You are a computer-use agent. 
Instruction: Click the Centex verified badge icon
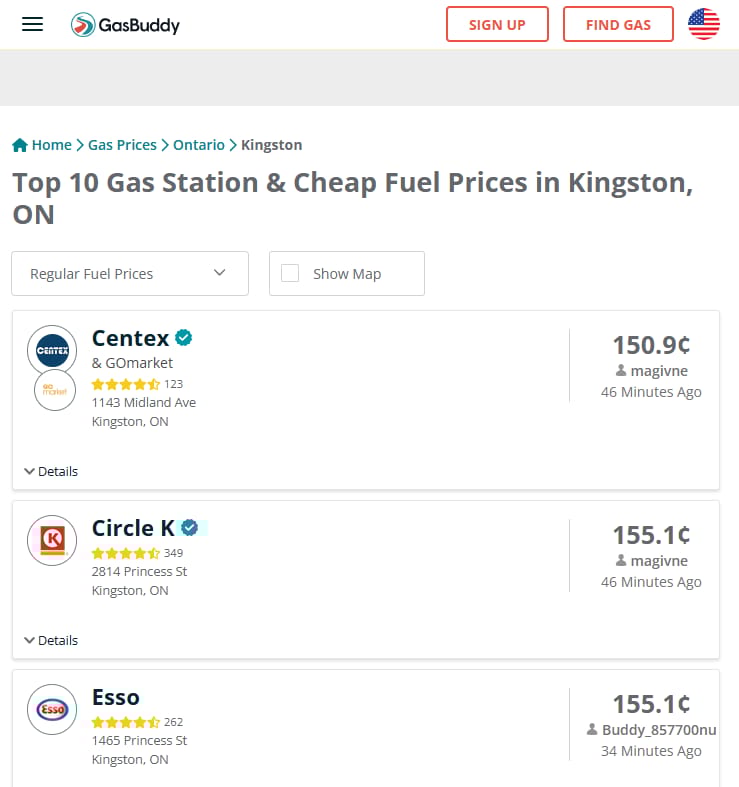coord(184,338)
